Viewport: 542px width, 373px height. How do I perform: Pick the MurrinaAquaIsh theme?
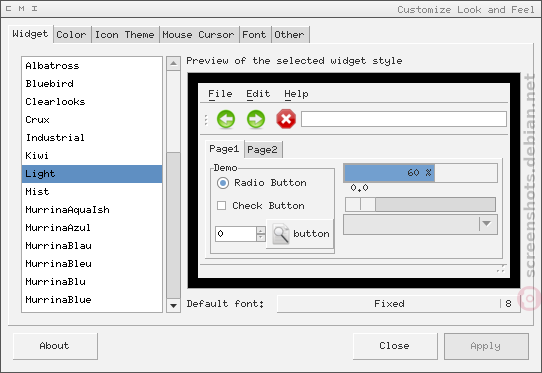[x=92, y=210]
